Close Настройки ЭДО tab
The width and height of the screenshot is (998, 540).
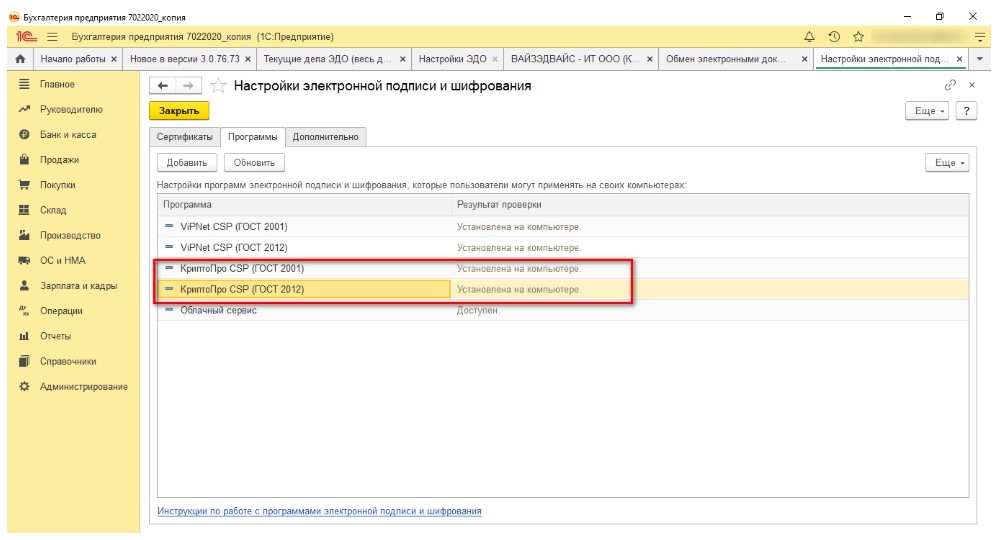coord(495,59)
